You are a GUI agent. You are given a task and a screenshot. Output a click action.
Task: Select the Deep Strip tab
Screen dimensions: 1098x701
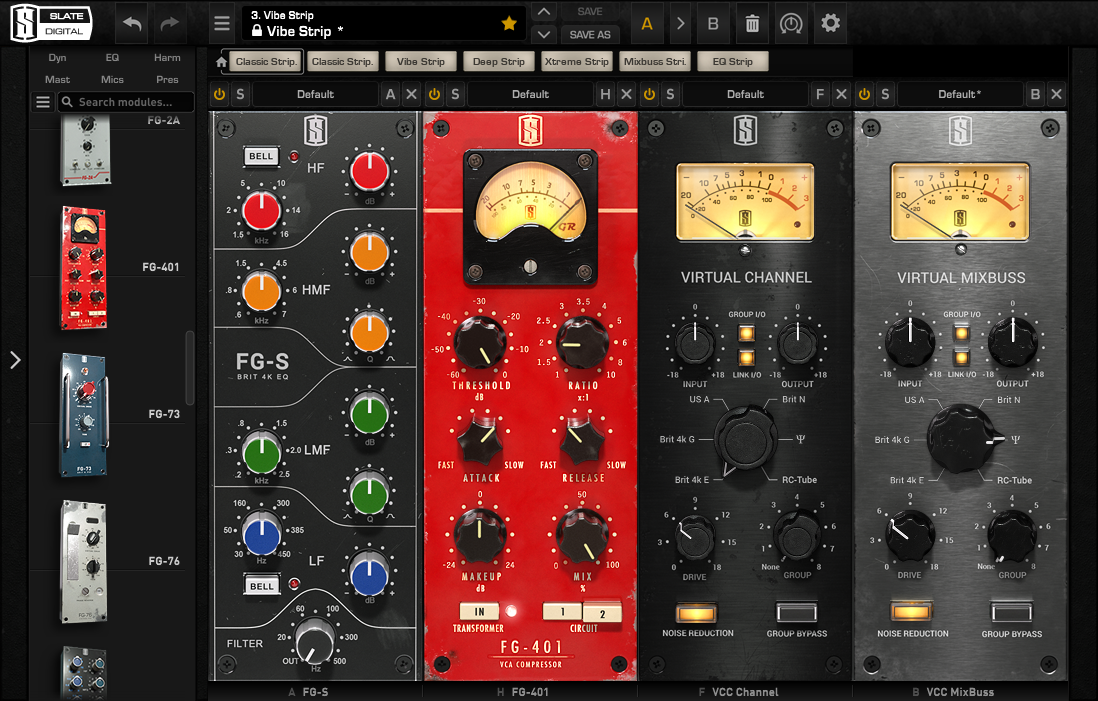click(x=499, y=62)
